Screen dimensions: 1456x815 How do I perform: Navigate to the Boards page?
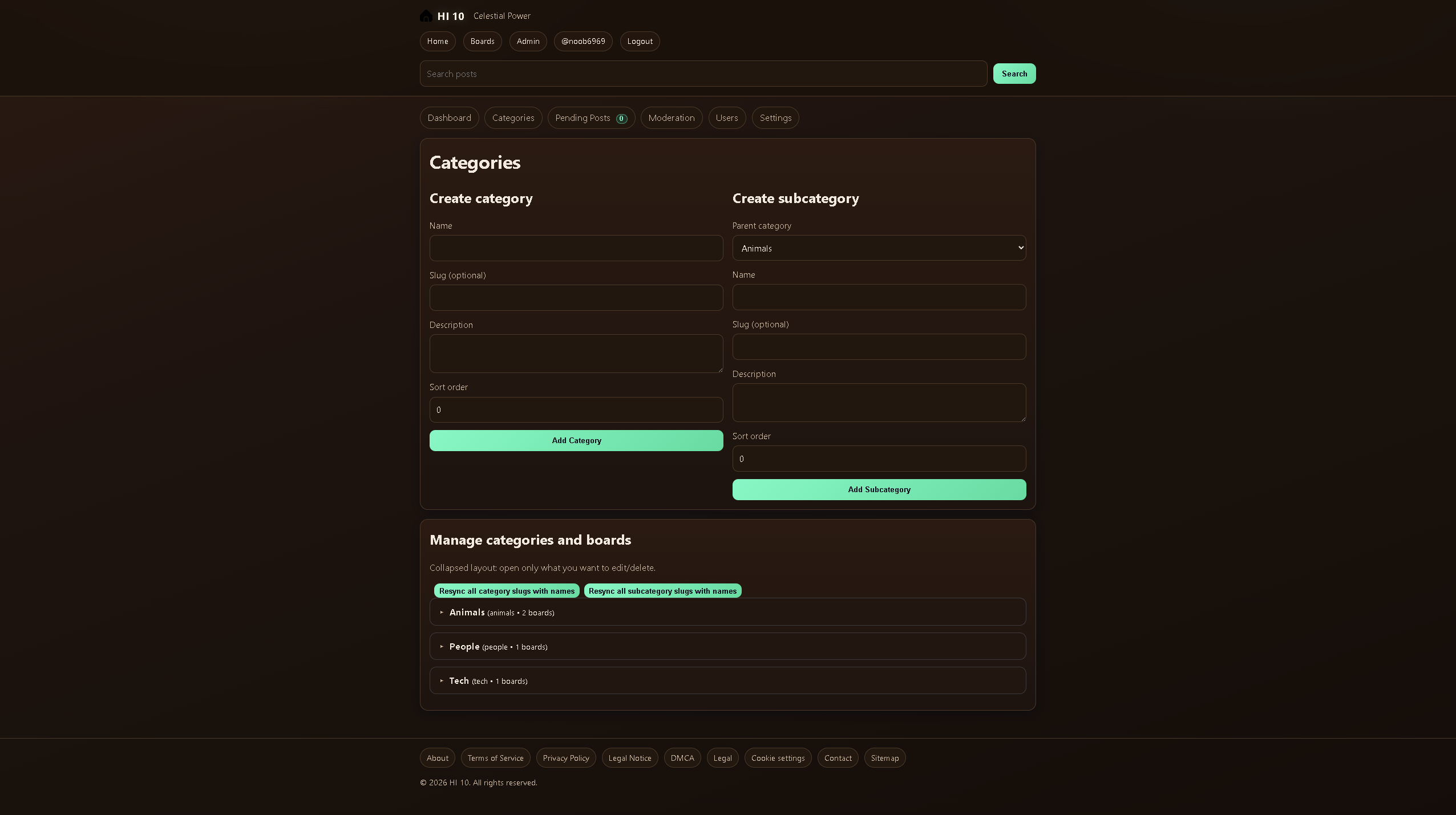[482, 41]
